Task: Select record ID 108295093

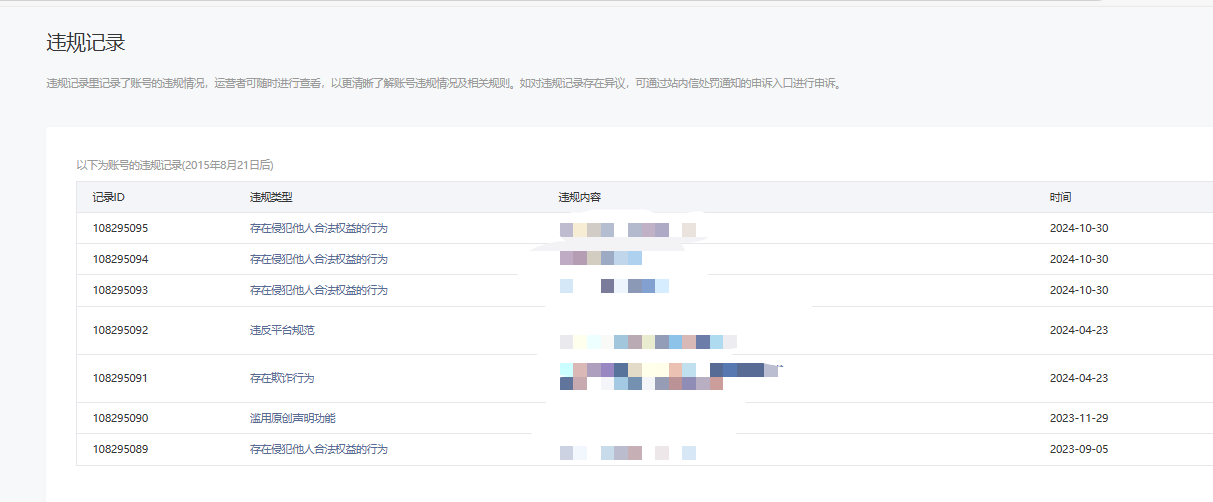Action: [120, 290]
